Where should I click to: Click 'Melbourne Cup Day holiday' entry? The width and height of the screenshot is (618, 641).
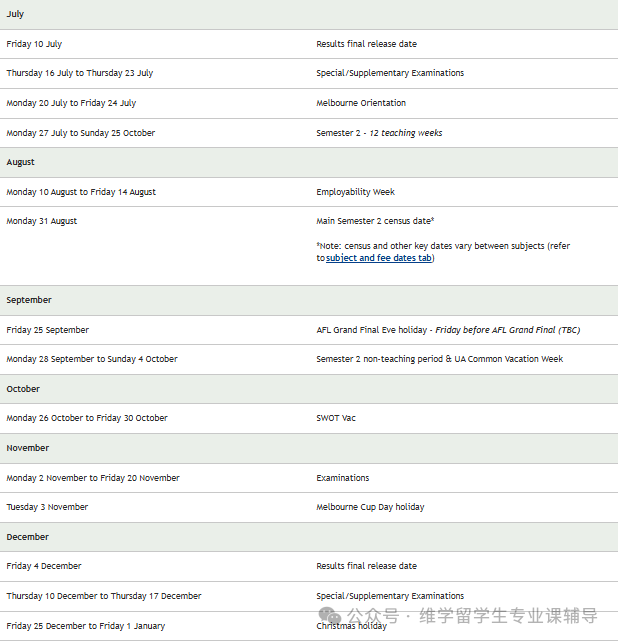(x=370, y=507)
